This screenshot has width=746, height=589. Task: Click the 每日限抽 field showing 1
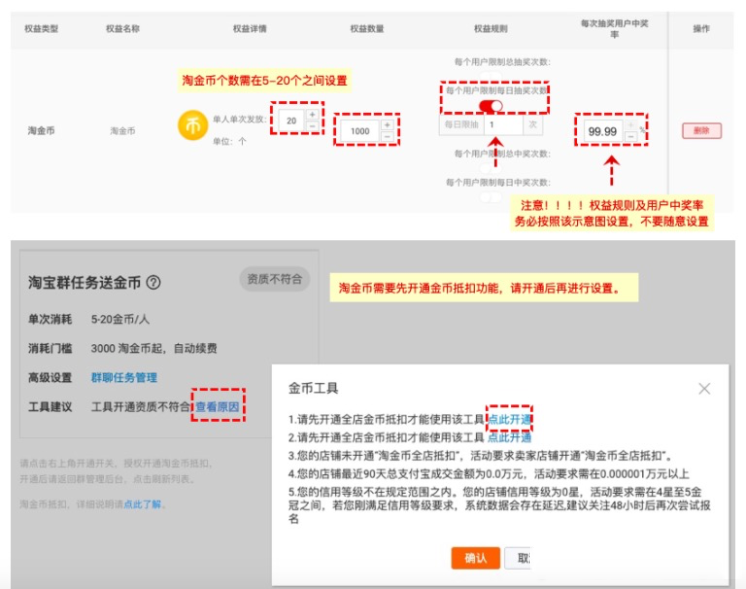coord(503,125)
